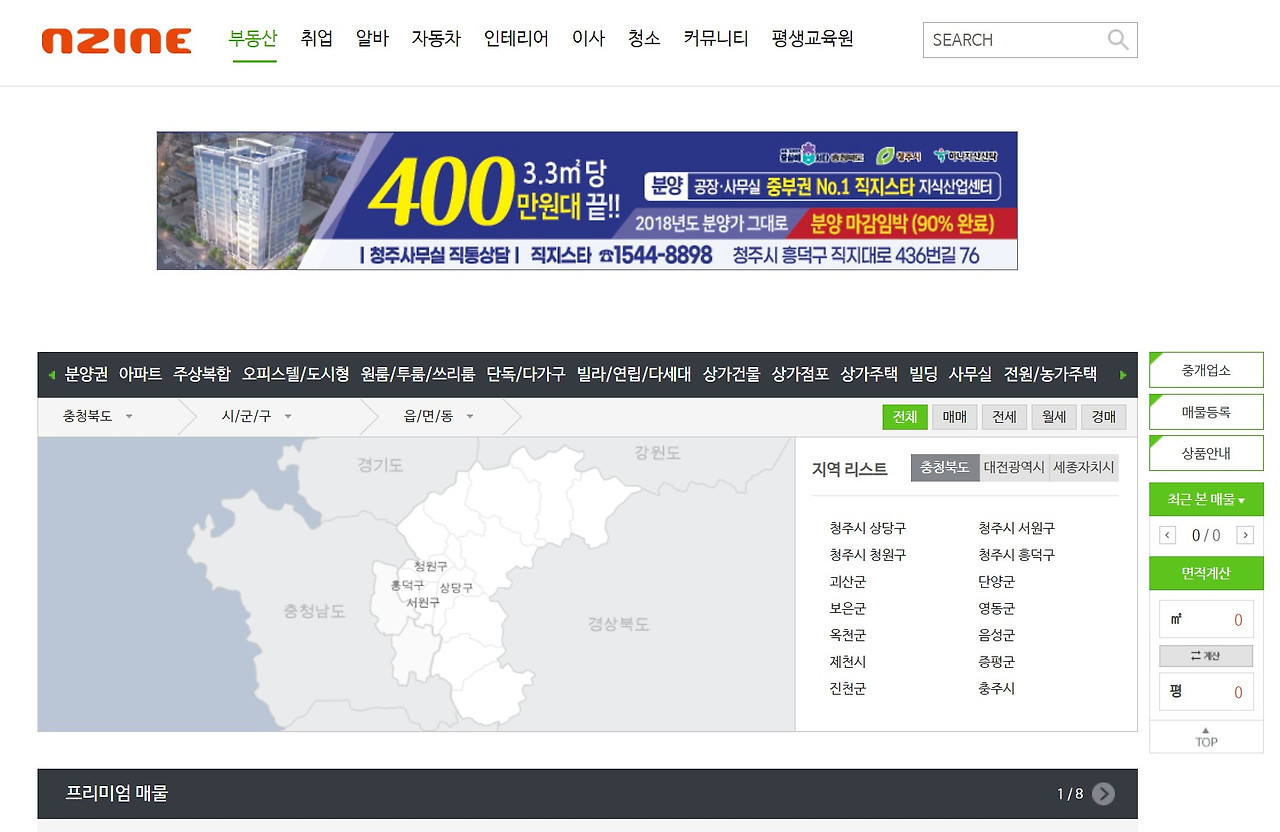The image size is (1280, 832).
Task: Click inside the SEARCH input field
Action: pos(1010,40)
